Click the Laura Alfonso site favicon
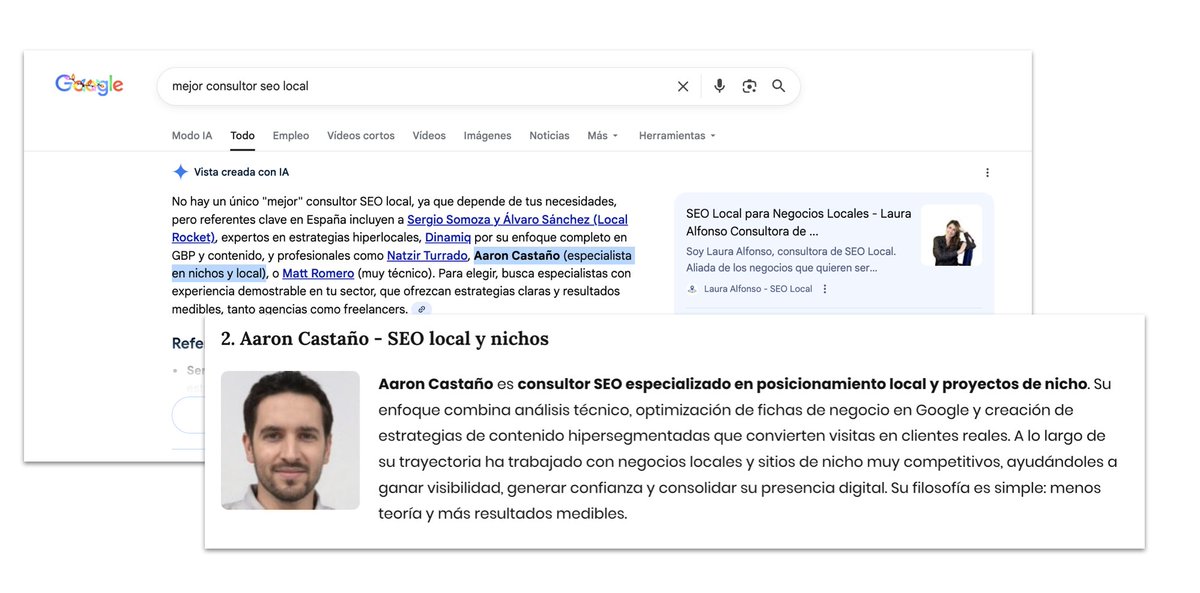Viewport: 1200px width, 593px height. tap(692, 289)
